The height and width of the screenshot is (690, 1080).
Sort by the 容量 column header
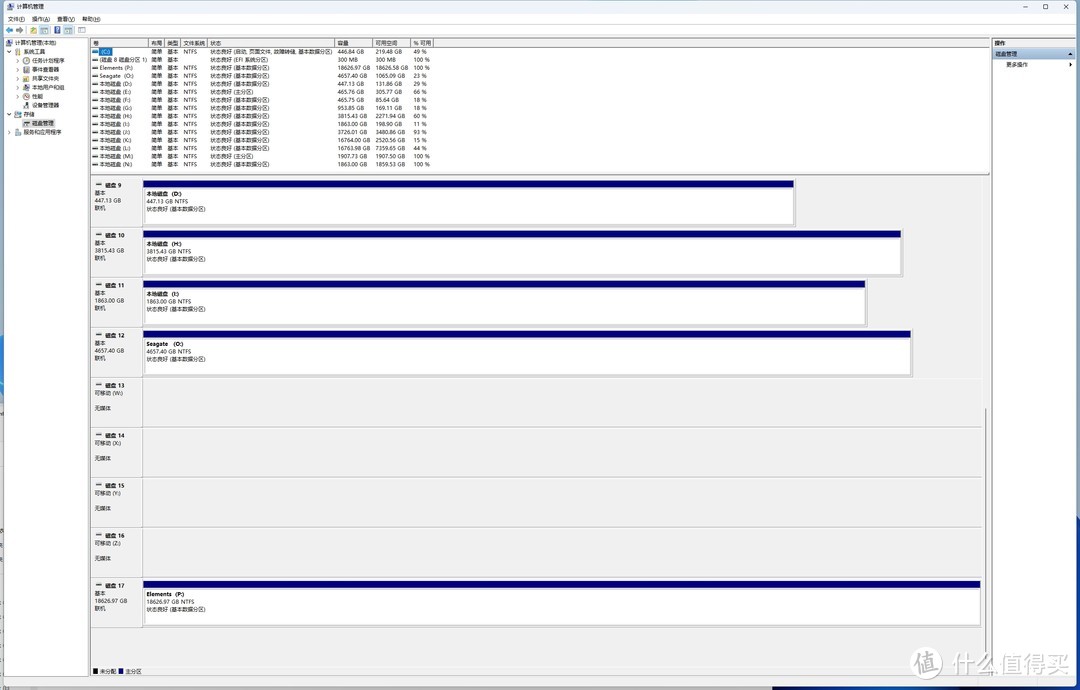click(353, 43)
